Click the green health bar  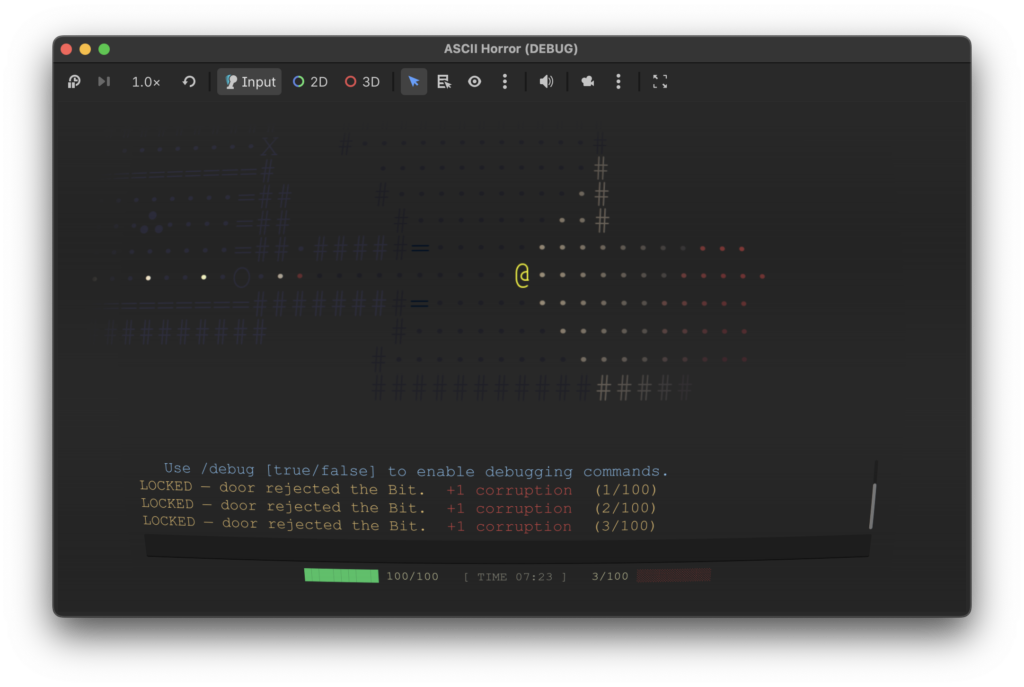341,576
